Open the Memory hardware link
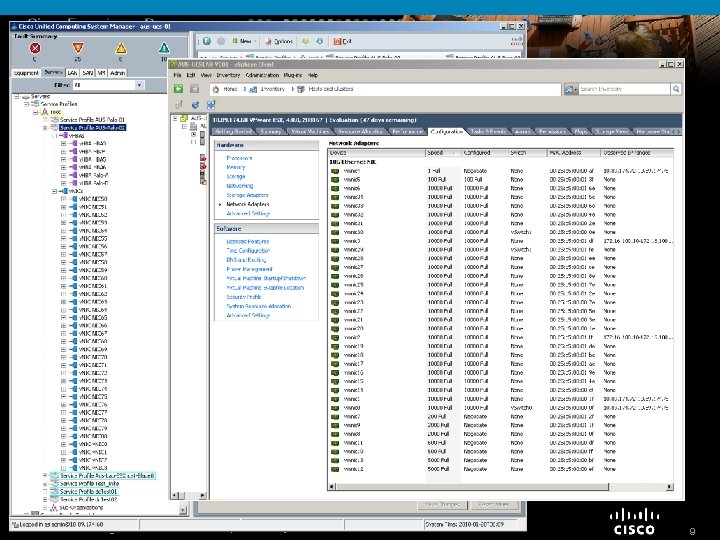720x540 pixels. (236, 167)
